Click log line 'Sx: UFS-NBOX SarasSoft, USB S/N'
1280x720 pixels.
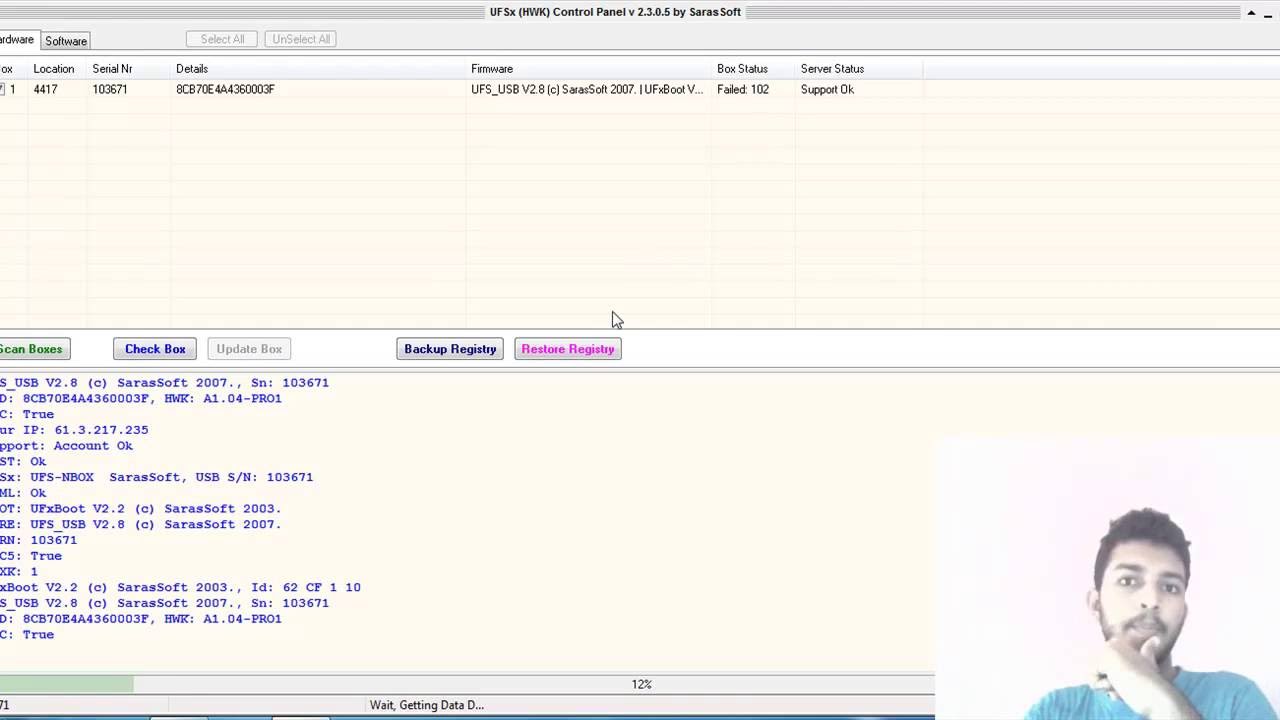point(156,477)
